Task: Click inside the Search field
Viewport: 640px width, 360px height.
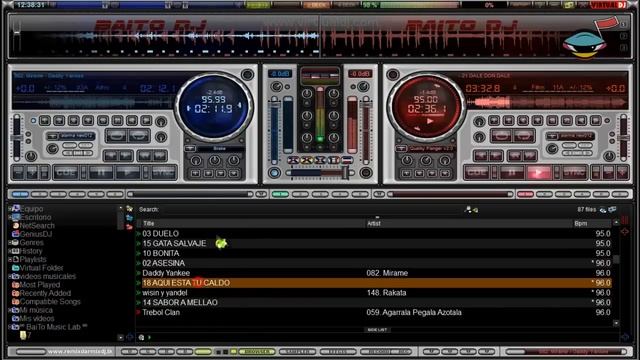Action: point(310,209)
